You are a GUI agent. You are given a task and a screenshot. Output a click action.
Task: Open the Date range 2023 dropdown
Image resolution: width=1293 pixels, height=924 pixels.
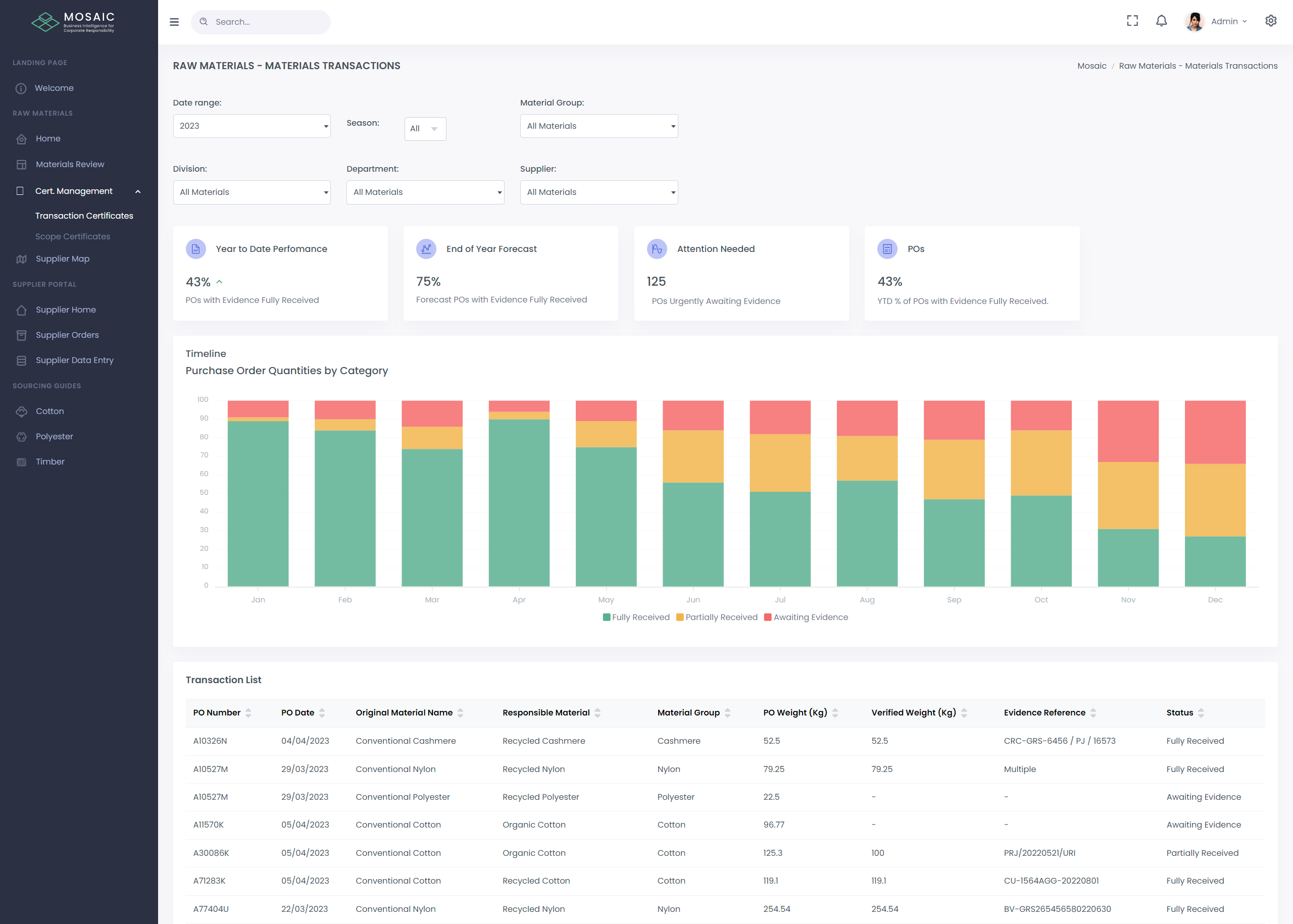click(x=252, y=126)
